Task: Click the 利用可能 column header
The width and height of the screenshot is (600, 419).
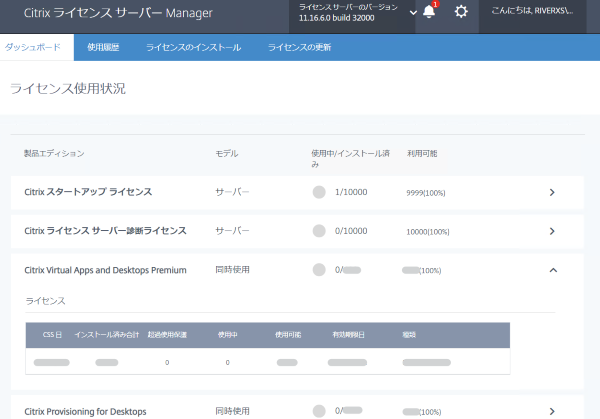Action: [x=422, y=153]
